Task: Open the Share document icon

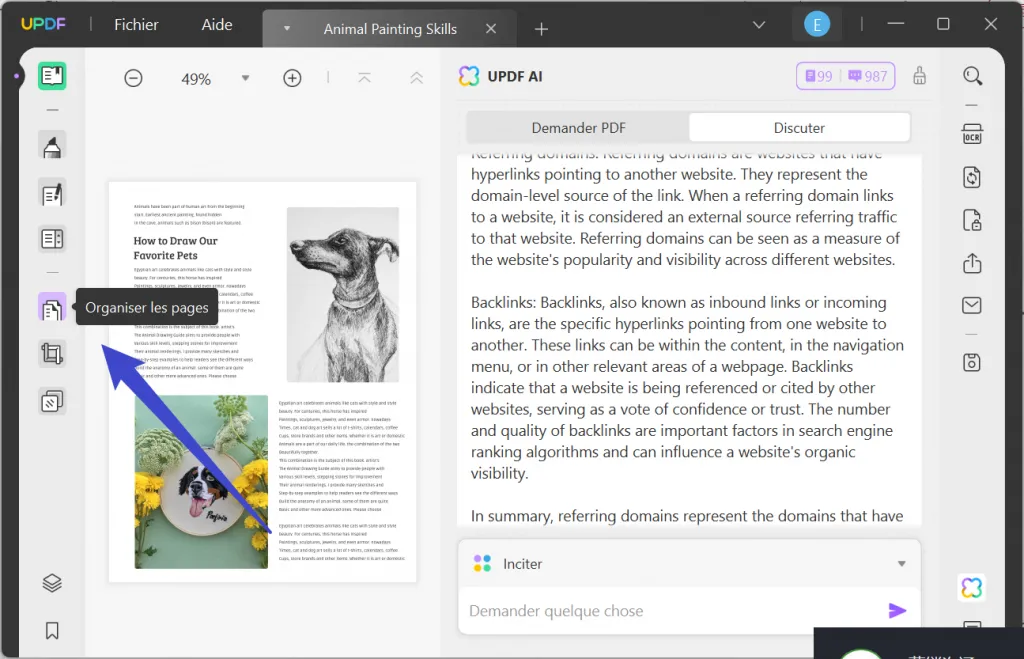Action: coord(971,263)
